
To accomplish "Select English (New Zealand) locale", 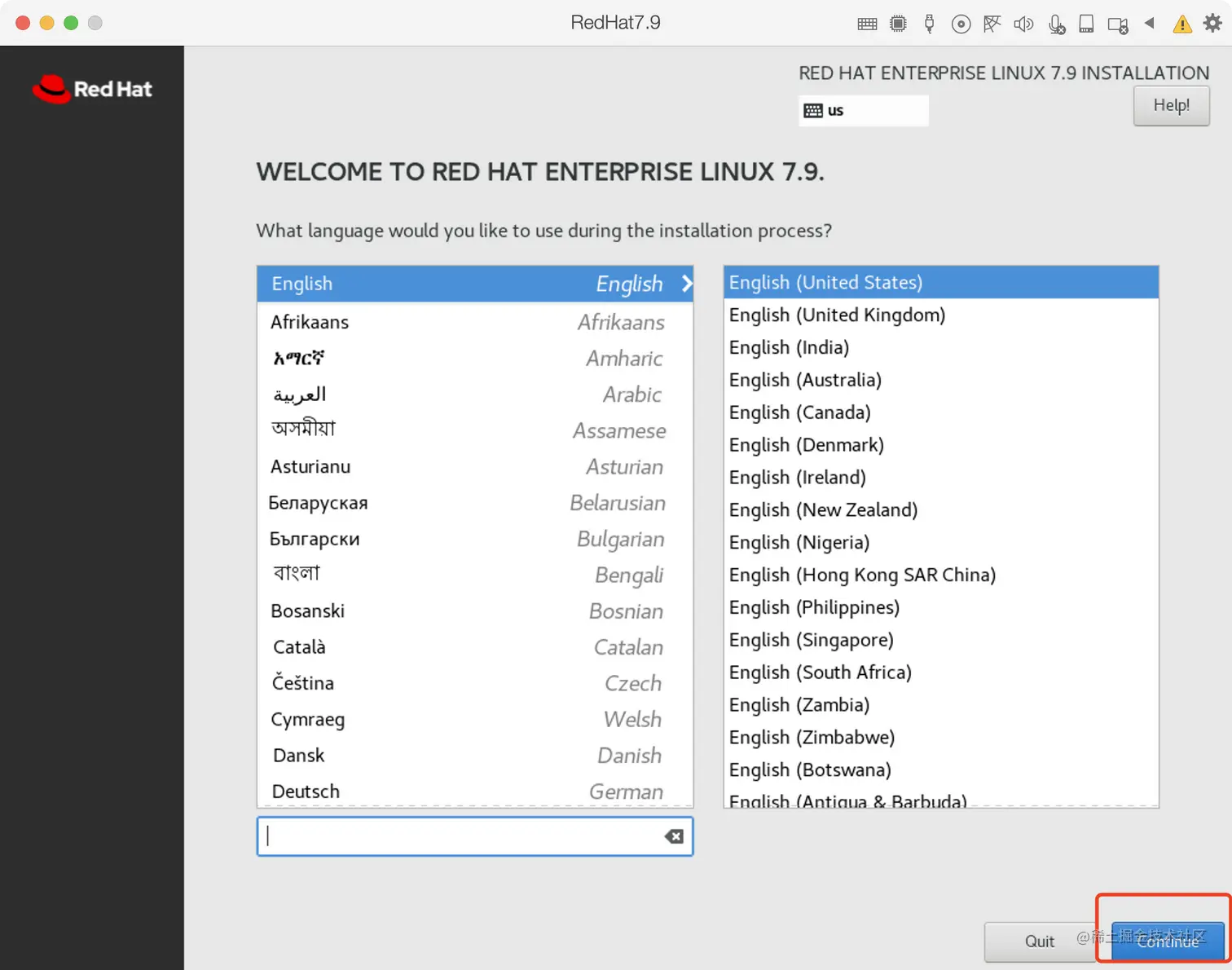I will point(941,510).
